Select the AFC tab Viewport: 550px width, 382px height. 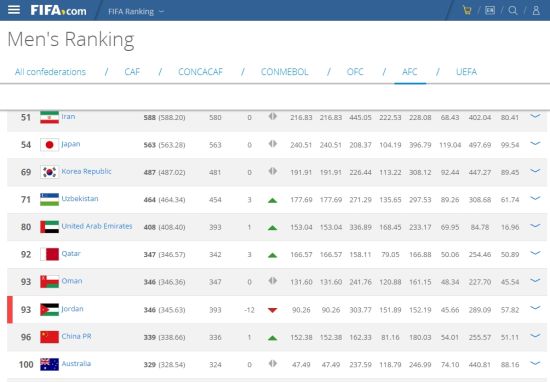pos(410,72)
